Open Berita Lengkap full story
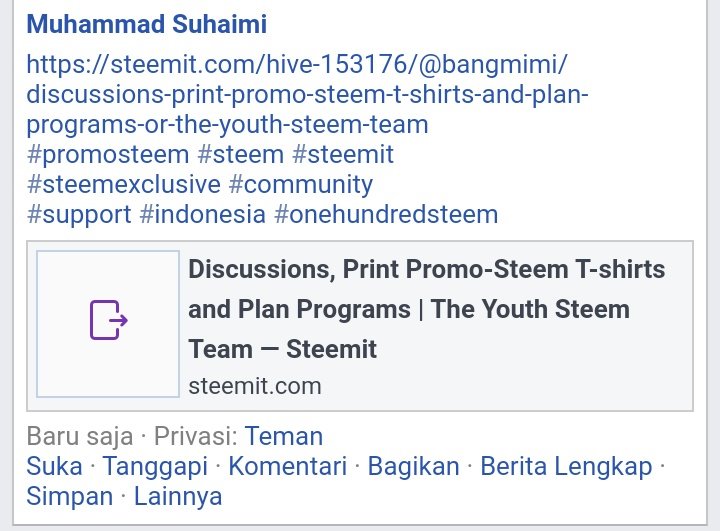The width and height of the screenshot is (720, 531). [x=566, y=466]
